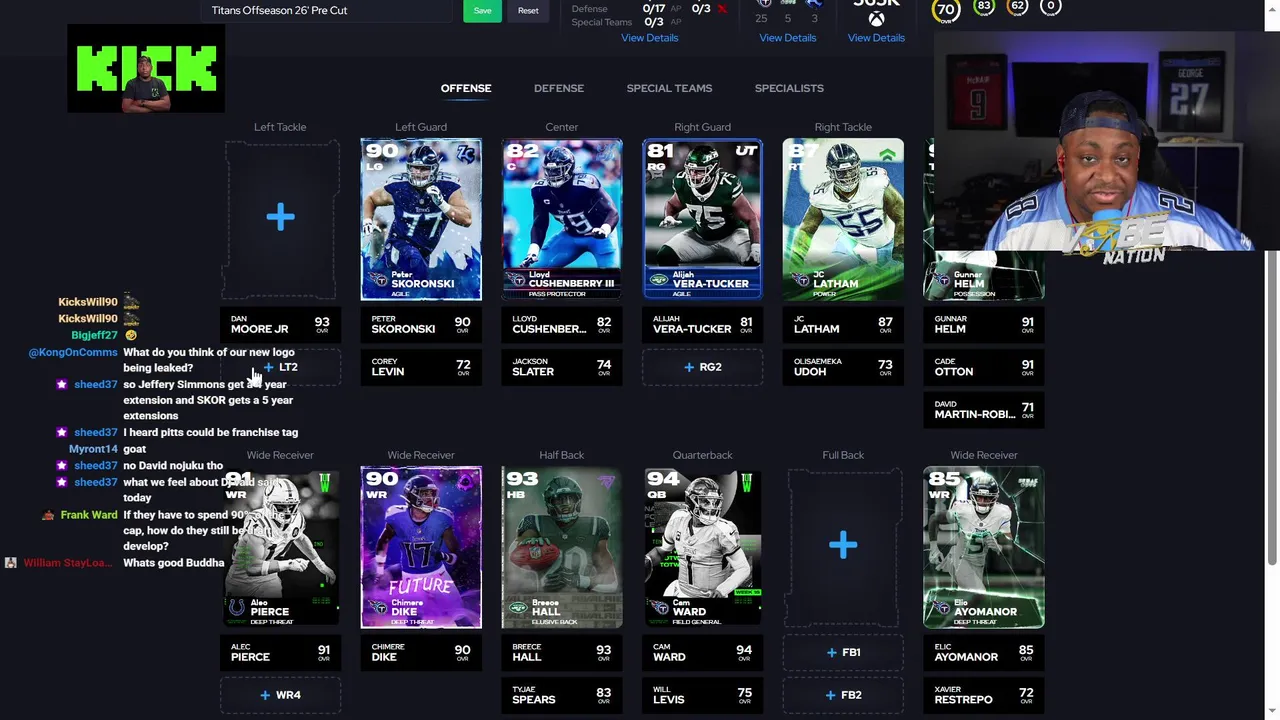This screenshot has height=720, width=1280.
Task: Click the Dan Moore Jr 93 depth row
Action: pyautogui.click(x=280, y=324)
